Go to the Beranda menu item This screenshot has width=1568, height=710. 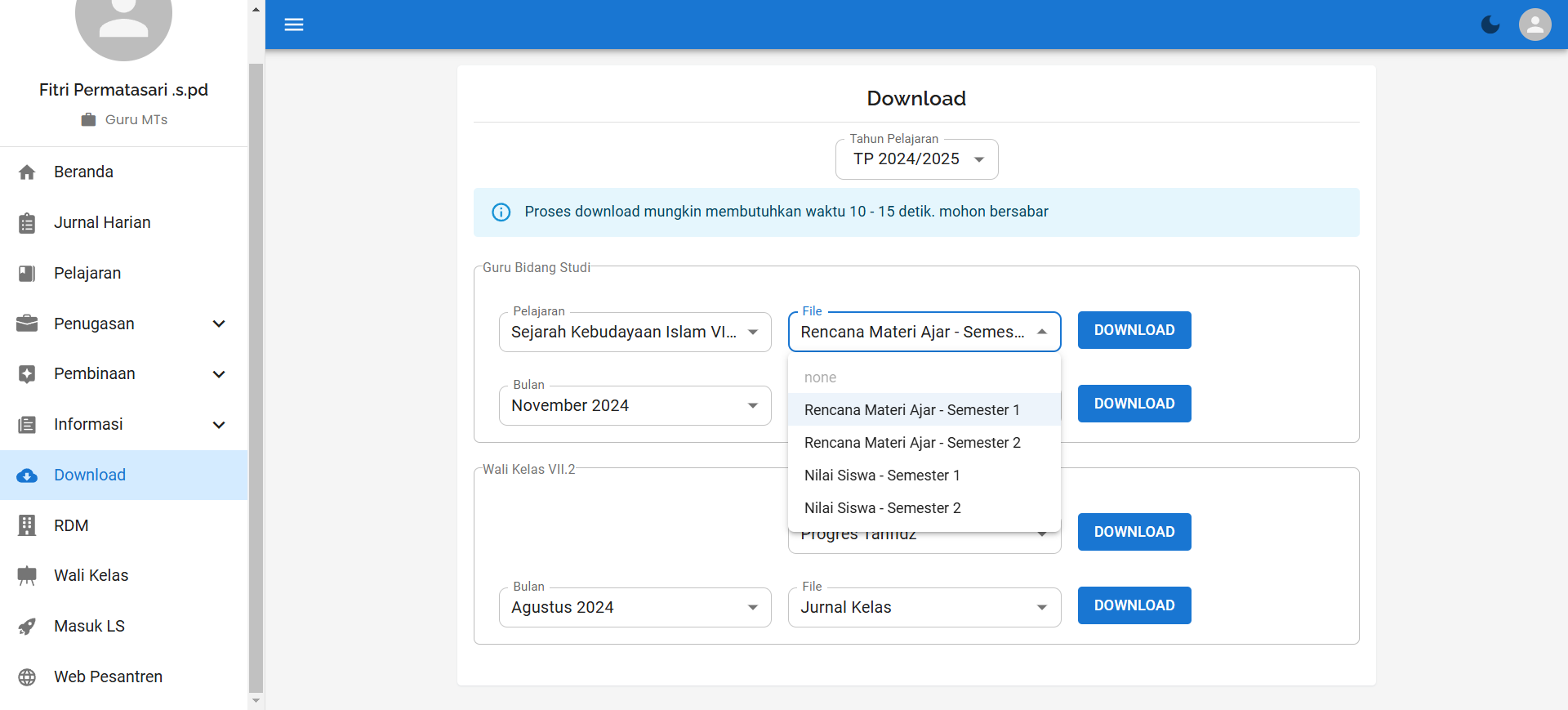click(123, 172)
